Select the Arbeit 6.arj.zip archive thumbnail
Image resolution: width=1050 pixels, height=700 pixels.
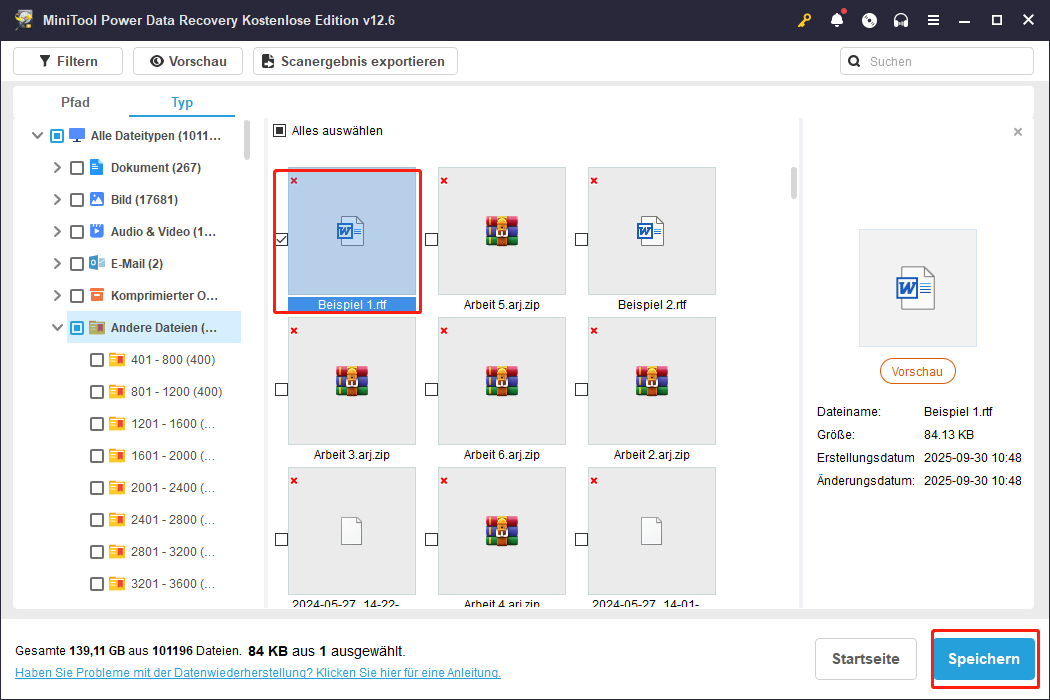(x=502, y=381)
